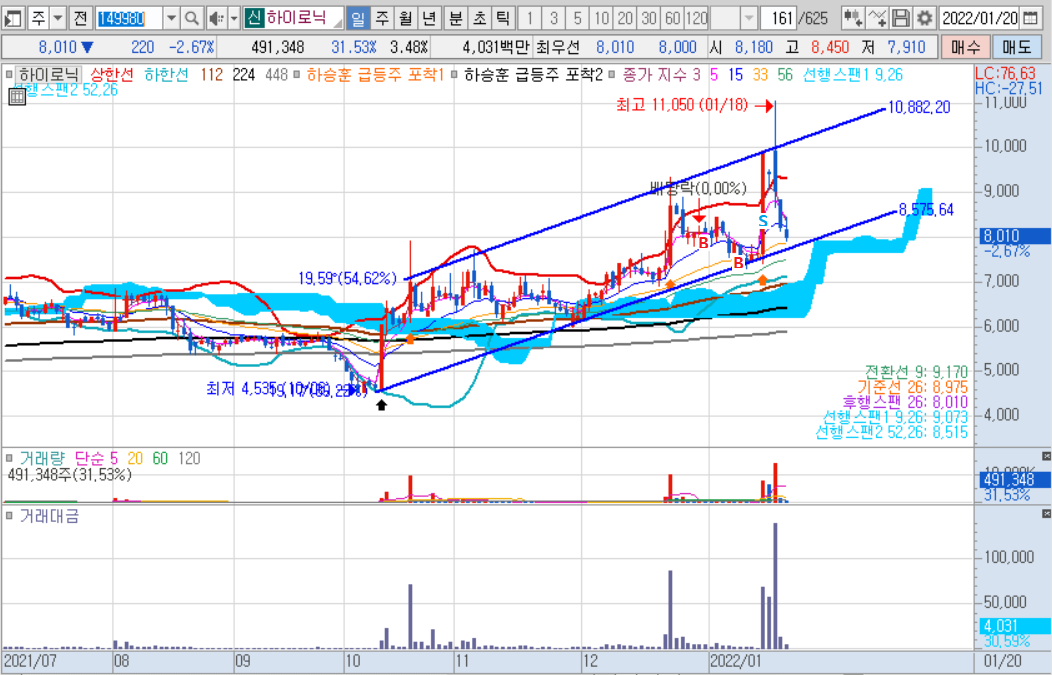Screen dimensions: 1052x675
Task: Edit the 161 bar count field
Action: coord(778,18)
